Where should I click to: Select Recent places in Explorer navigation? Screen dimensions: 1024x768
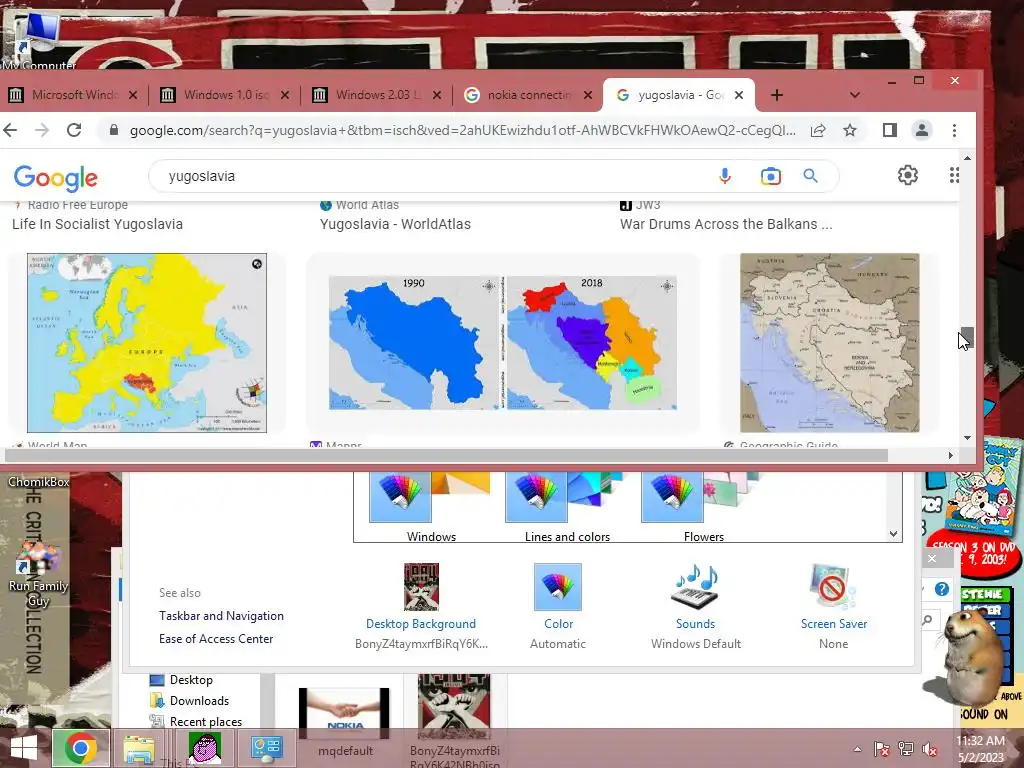tap(196, 722)
